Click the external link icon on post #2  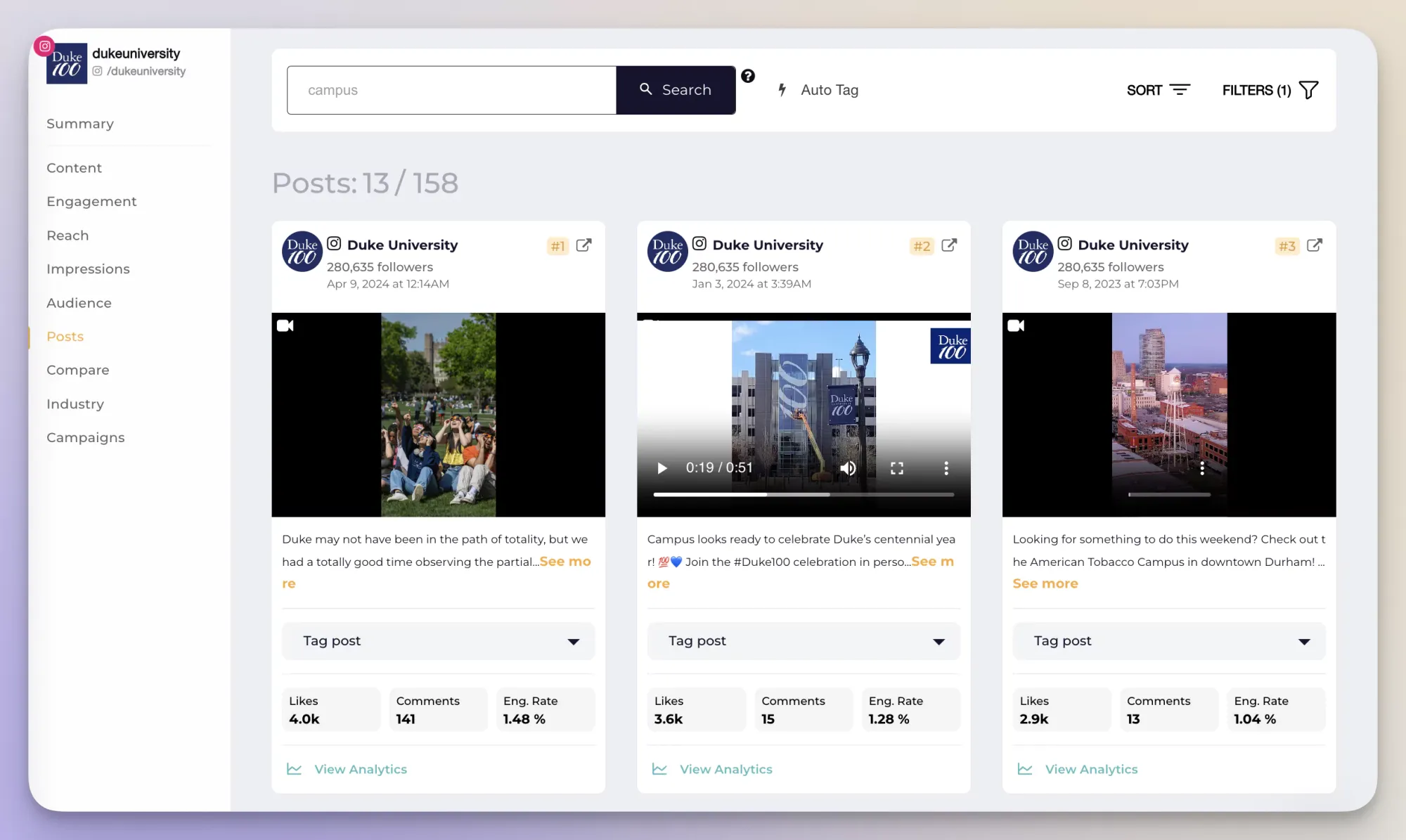[x=950, y=246]
